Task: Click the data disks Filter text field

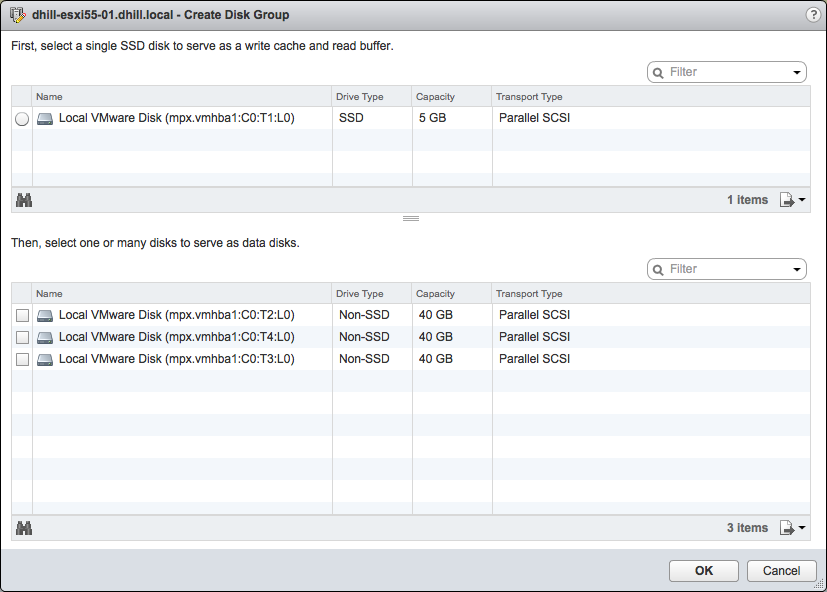Action: (x=728, y=269)
